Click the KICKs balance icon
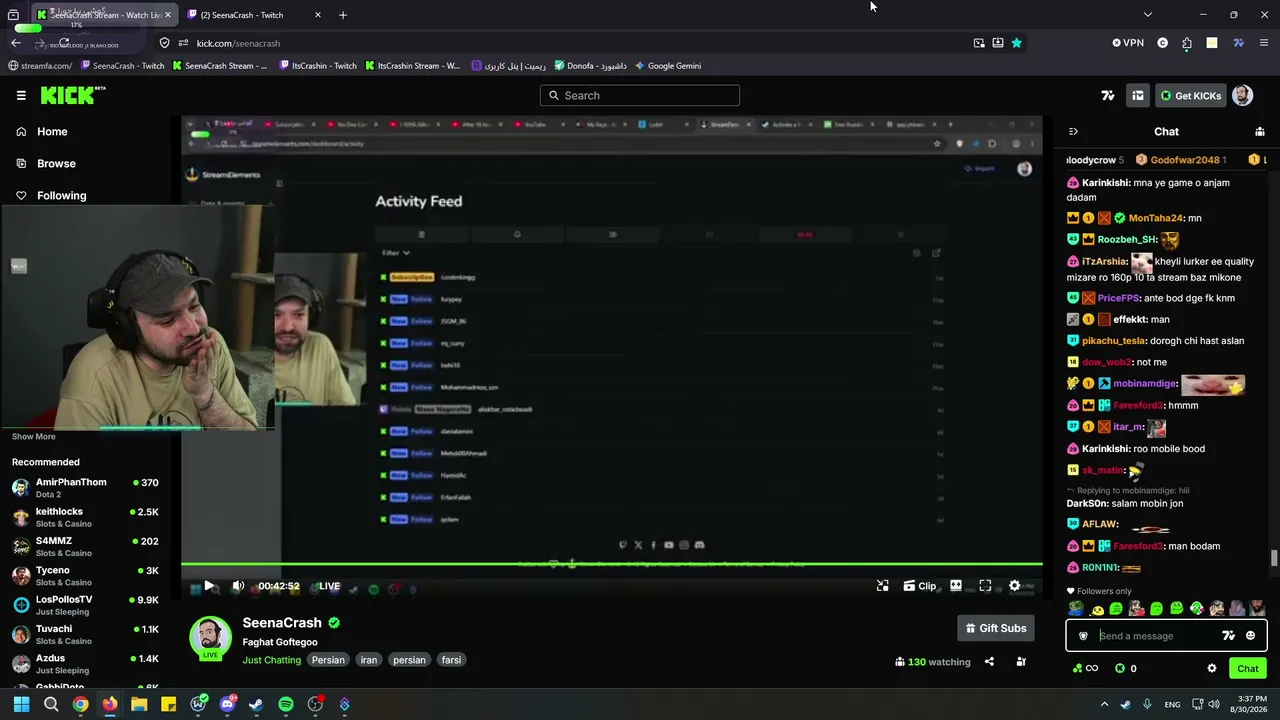The width and height of the screenshot is (1280, 720). [1120, 668]
